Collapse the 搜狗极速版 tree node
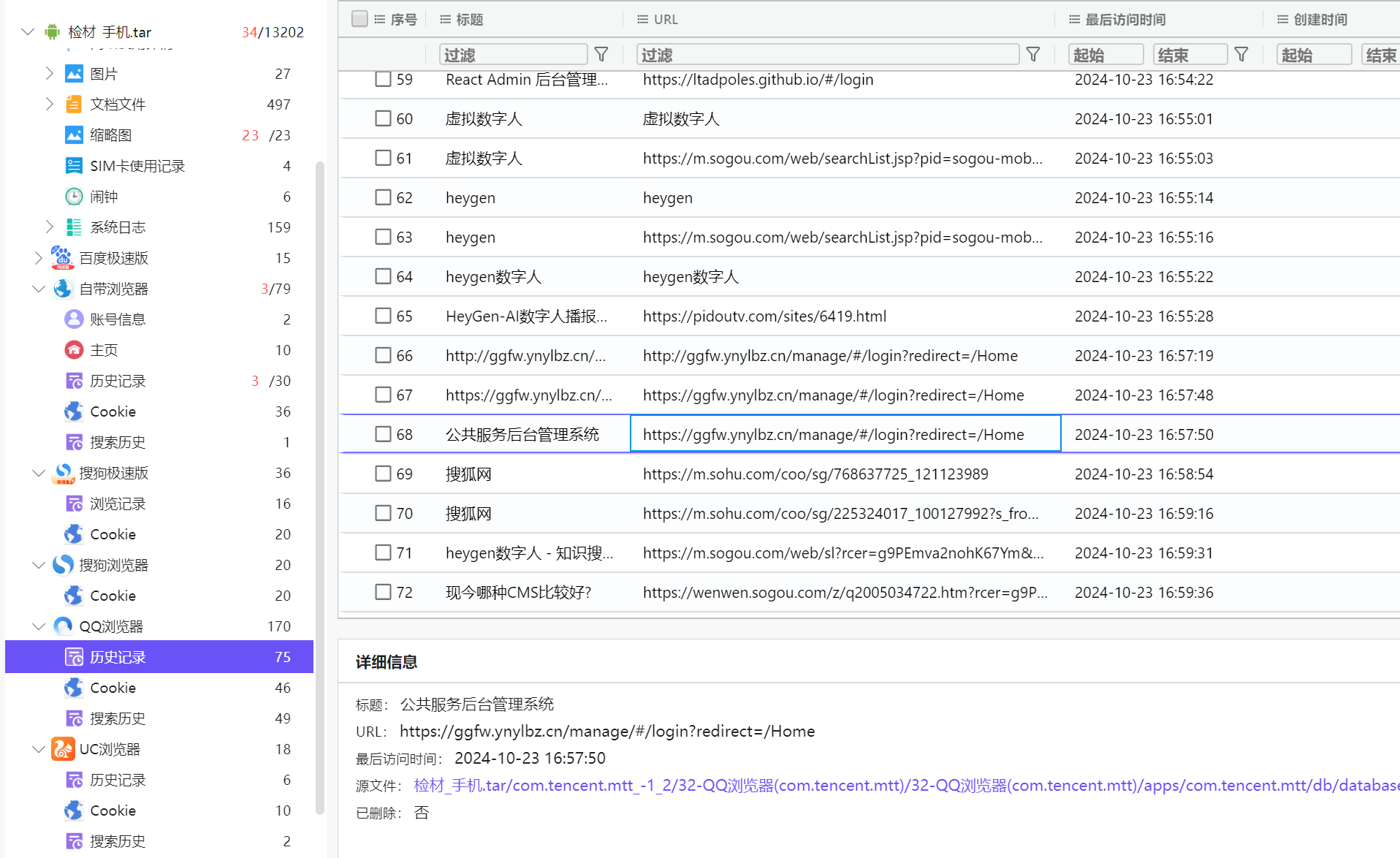Viewport: 1400px width, 858px height. [39, 473]
